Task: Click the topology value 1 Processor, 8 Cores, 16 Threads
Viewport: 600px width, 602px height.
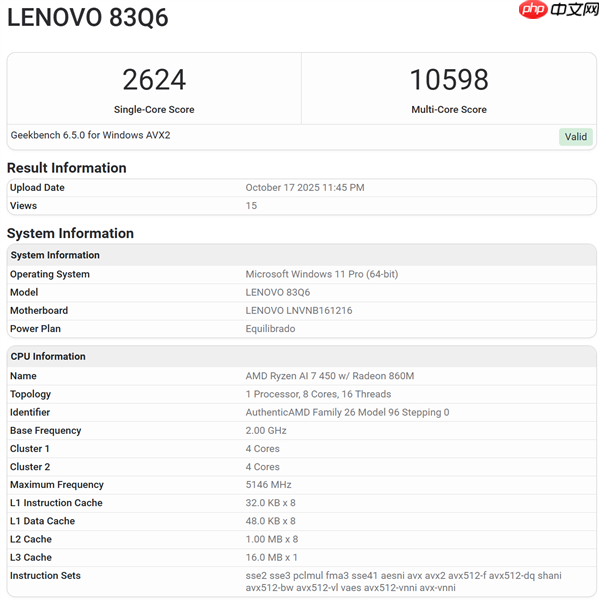Action: click(x=318, y=394)
